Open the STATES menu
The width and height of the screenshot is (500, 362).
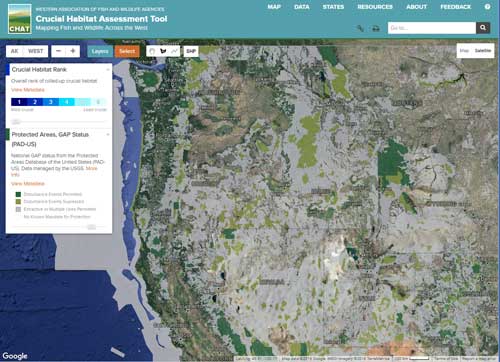coord(333,7)
